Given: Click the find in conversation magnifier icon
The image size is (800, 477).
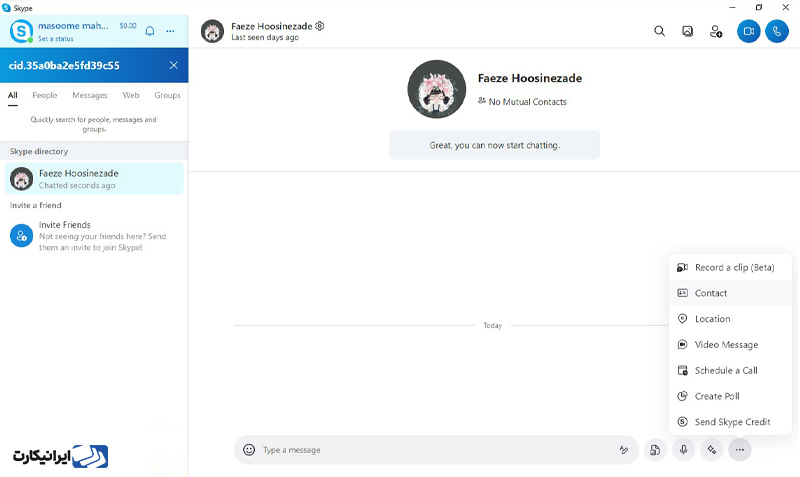Looking at the screenshot, I should click(659, 31).
